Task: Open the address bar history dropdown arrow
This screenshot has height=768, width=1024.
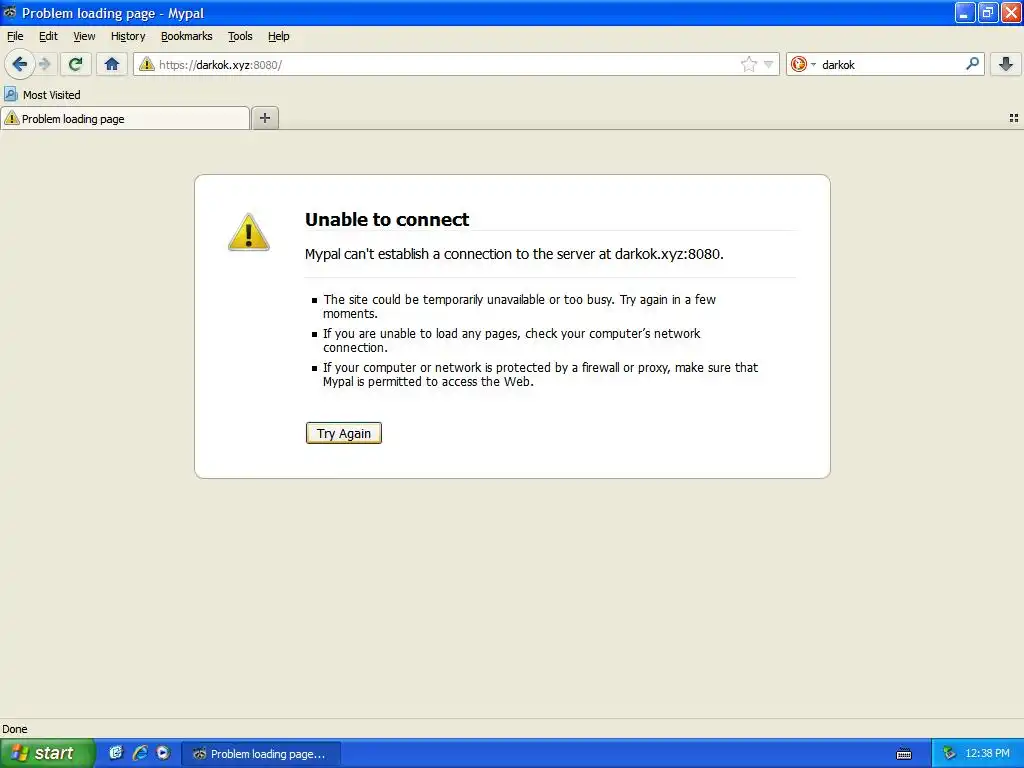Action: click(769, 64)
